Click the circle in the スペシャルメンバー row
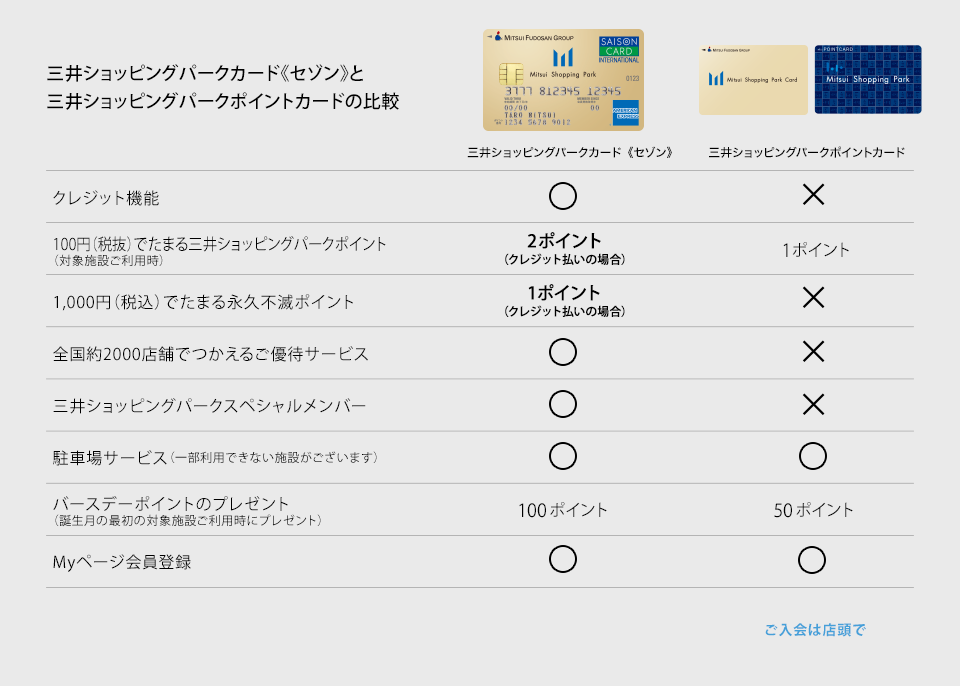Screen dimensions: 960x686 tap(563, 404)
